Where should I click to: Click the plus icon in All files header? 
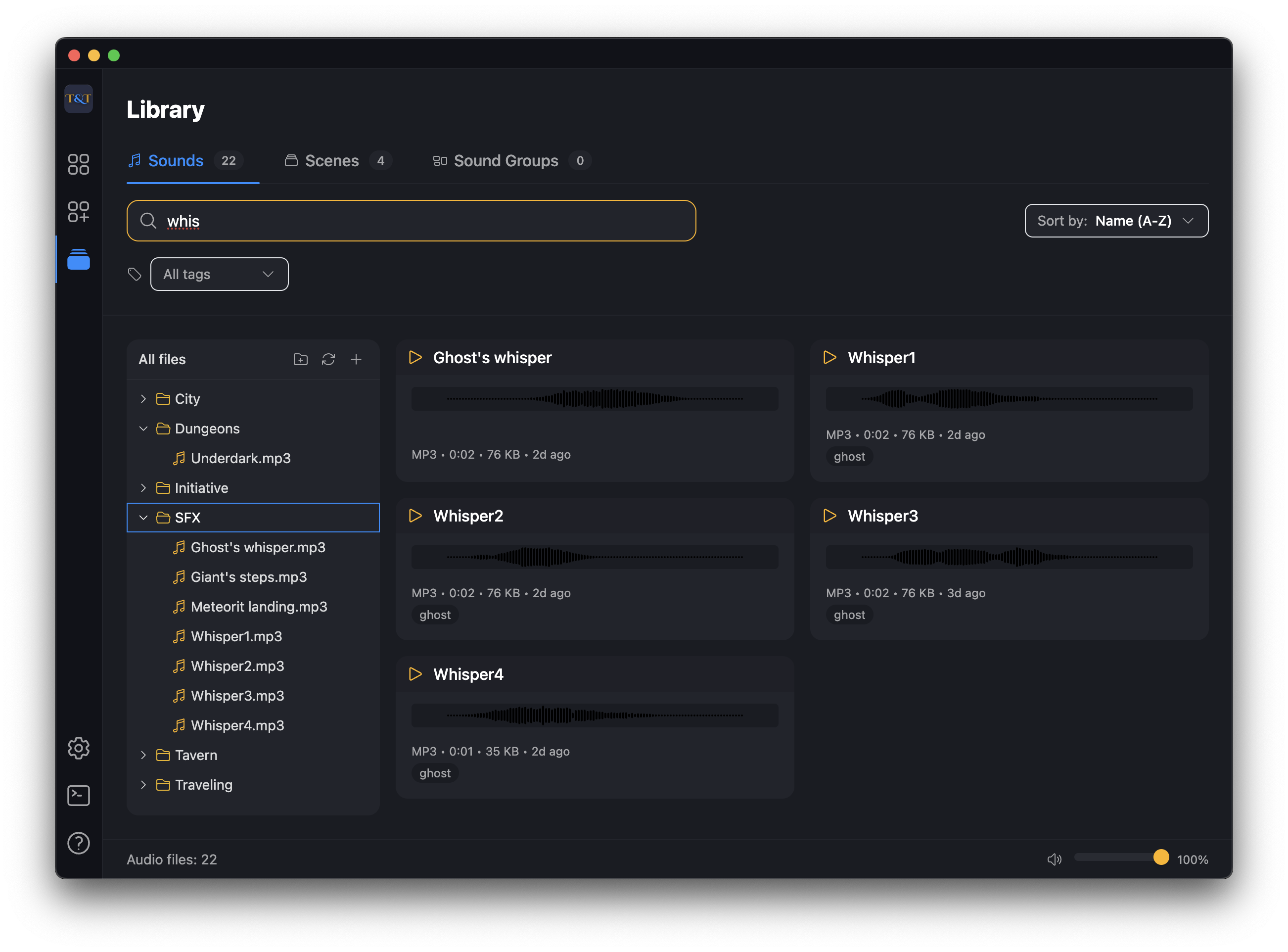click(356, 360)
